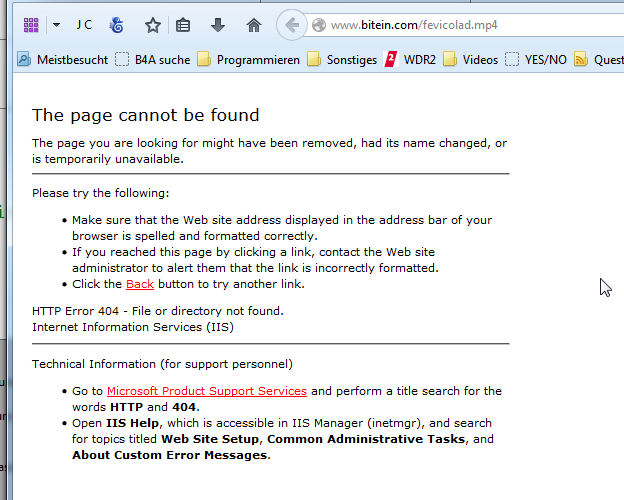The image size is (624, 500).
Task: Expand the Videos bookmarks folder
Action: tap(470, 60)
